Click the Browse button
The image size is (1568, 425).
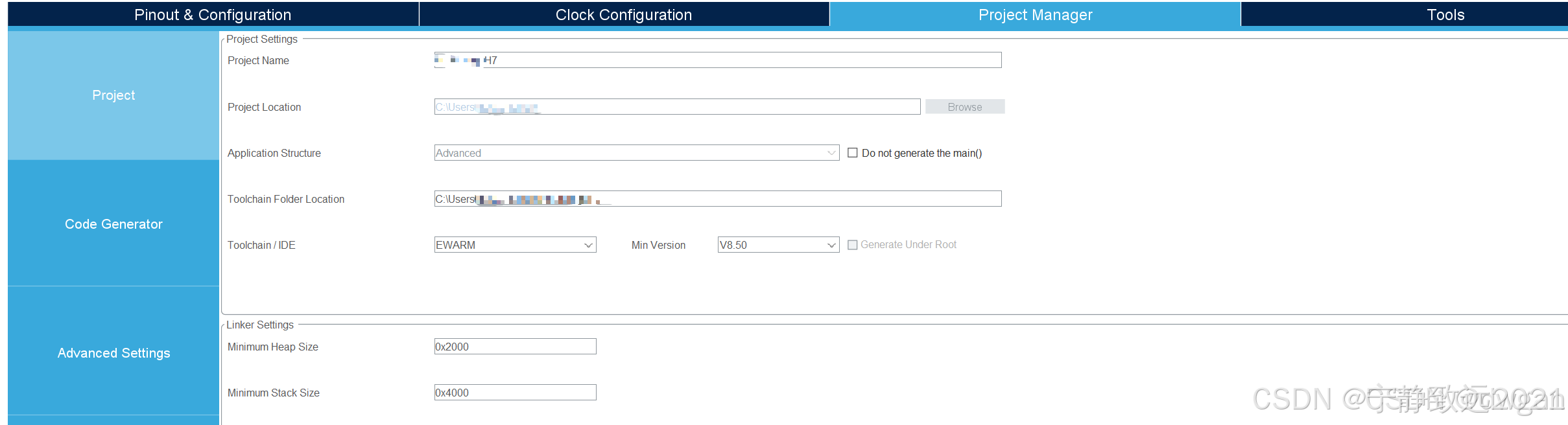(x=965, y=107)
